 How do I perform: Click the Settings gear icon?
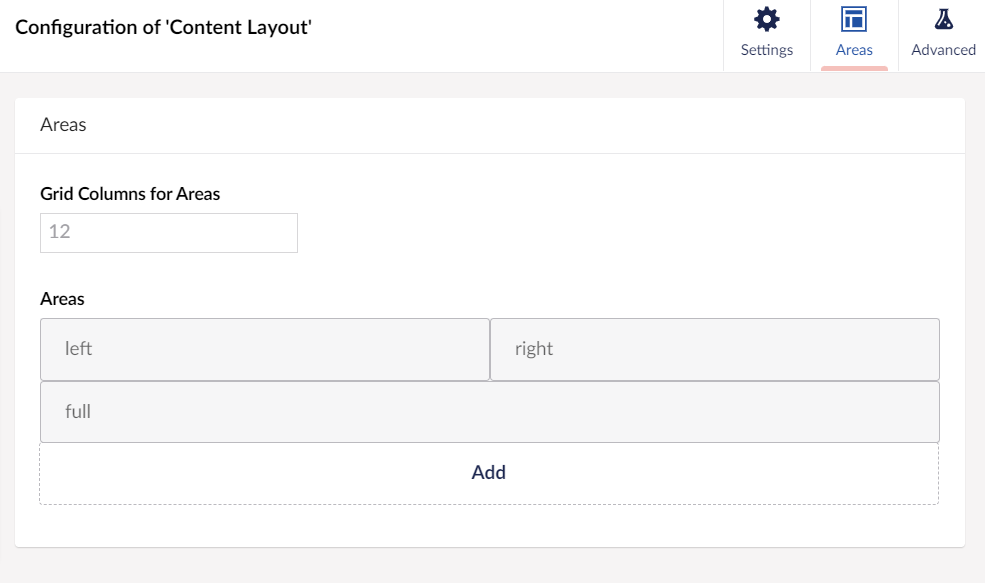pyautogui.click(x=766, y=20)
